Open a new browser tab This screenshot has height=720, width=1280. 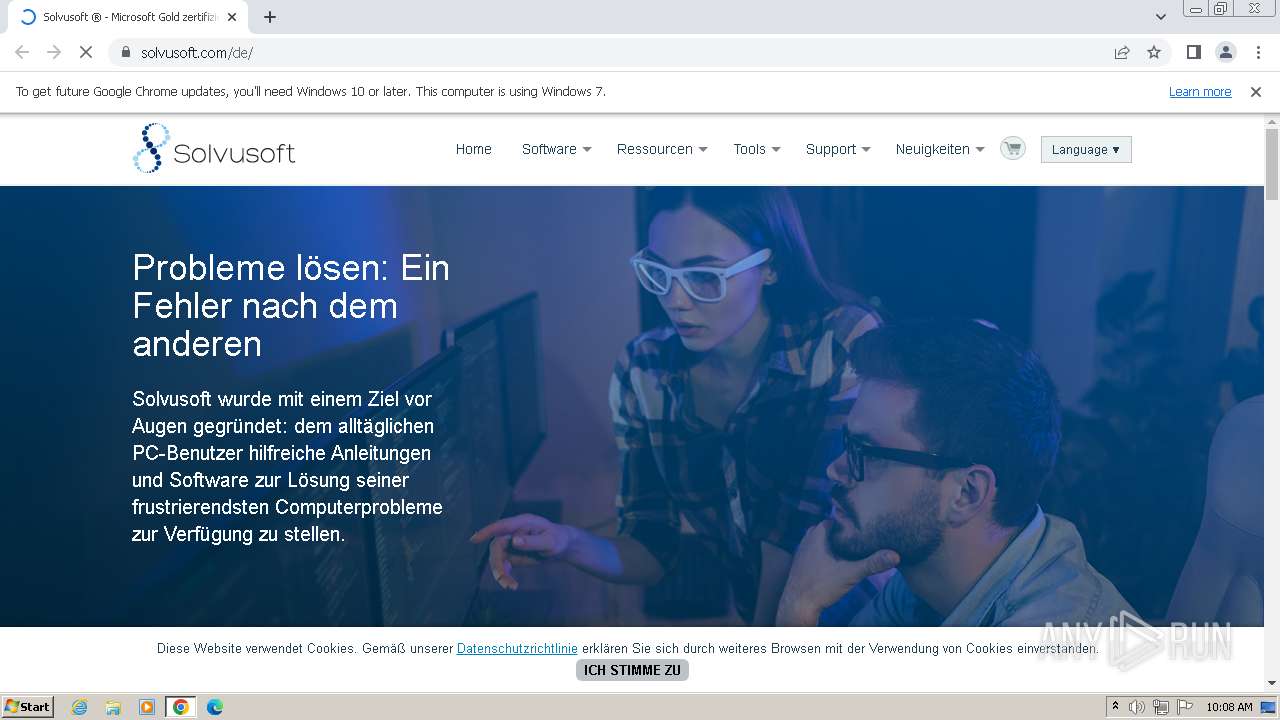pyautogui.click(x=270, y=17)
